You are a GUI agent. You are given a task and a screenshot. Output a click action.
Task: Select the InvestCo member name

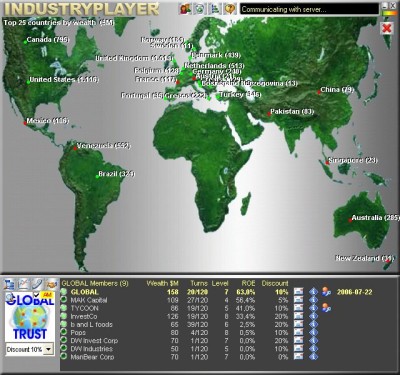tap(84, 316)
